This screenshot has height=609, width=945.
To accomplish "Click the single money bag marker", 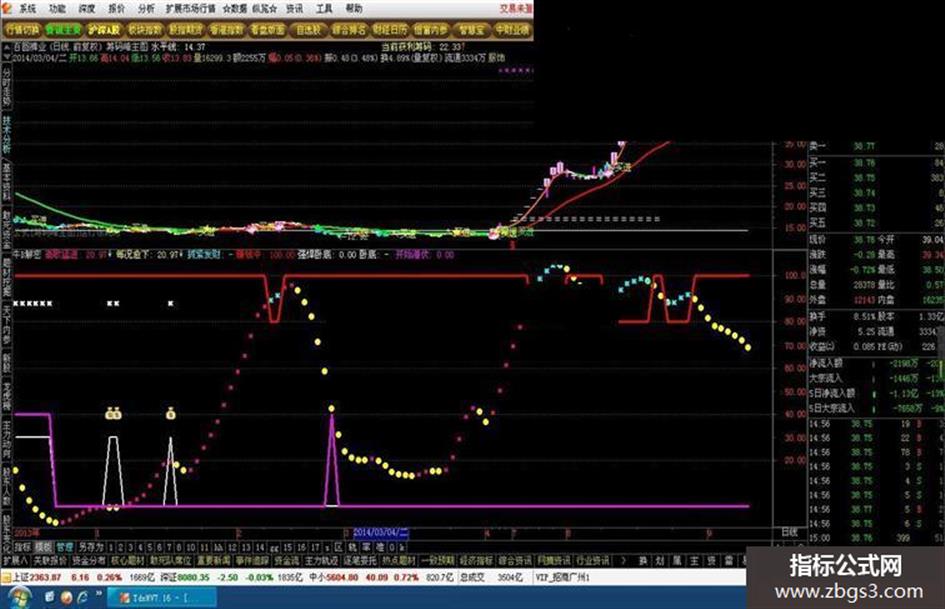I will tap(171, 414).
